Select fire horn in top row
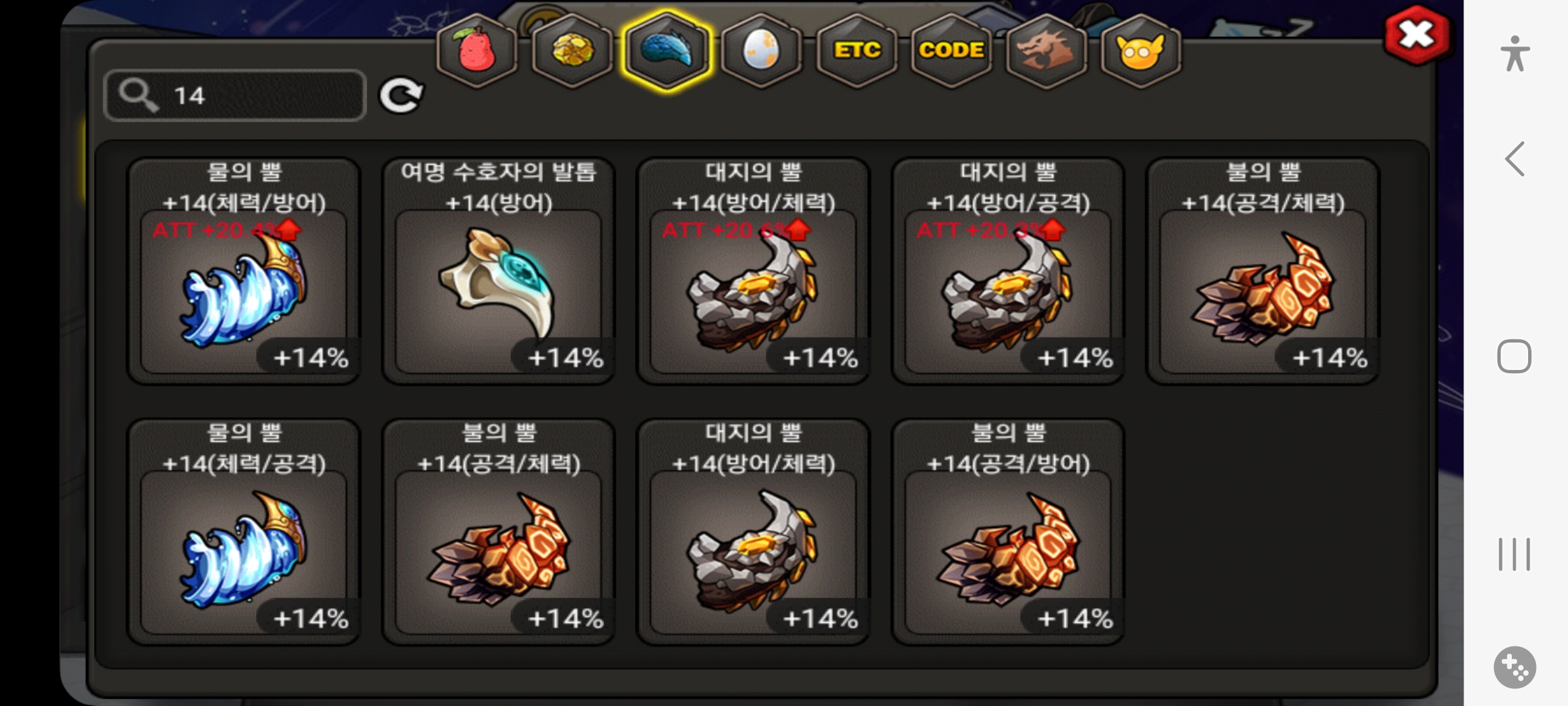1568x706 pixels. click(1263, 271)
